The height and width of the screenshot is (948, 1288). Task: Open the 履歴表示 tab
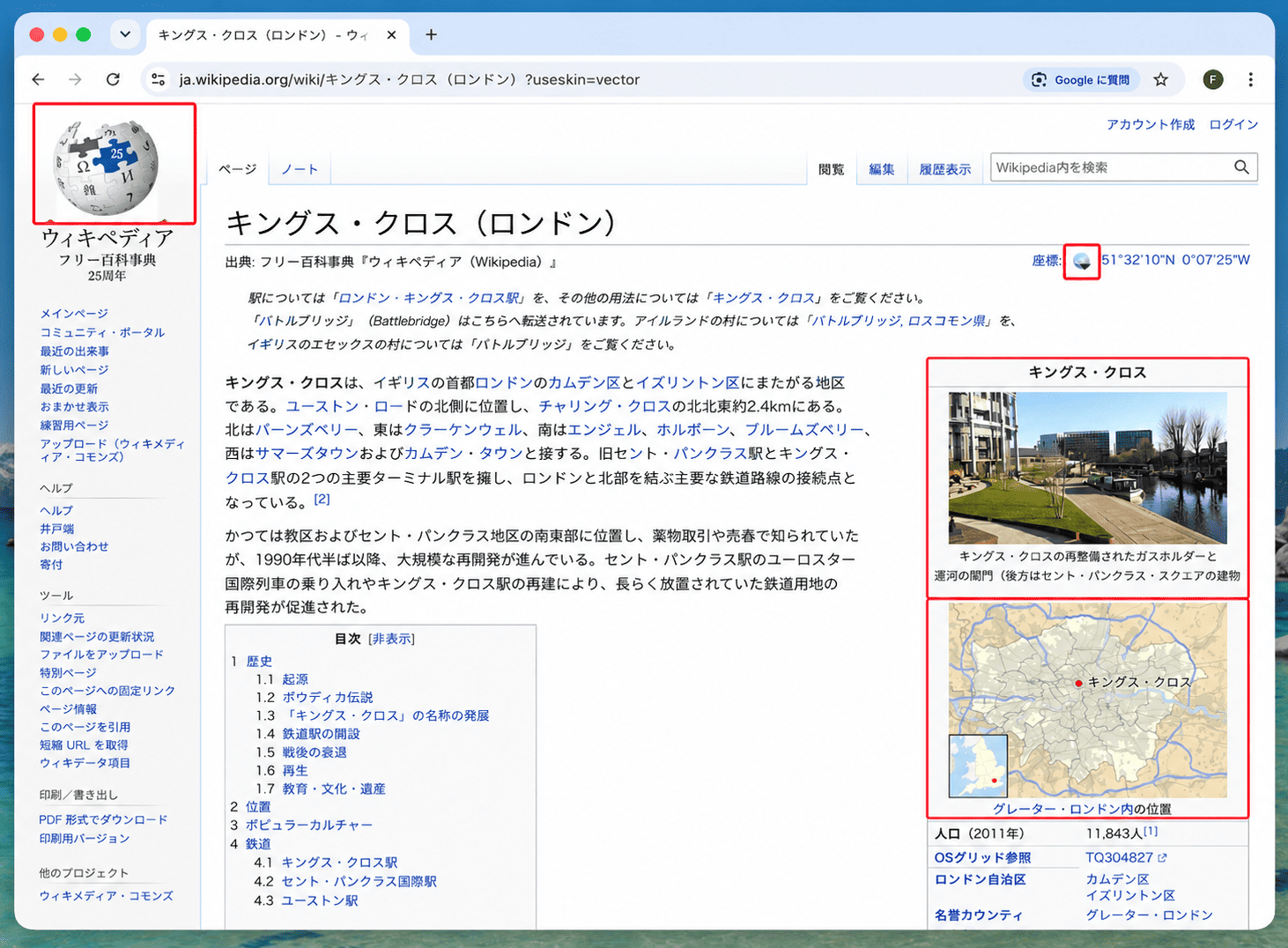(x=945, y=169)
